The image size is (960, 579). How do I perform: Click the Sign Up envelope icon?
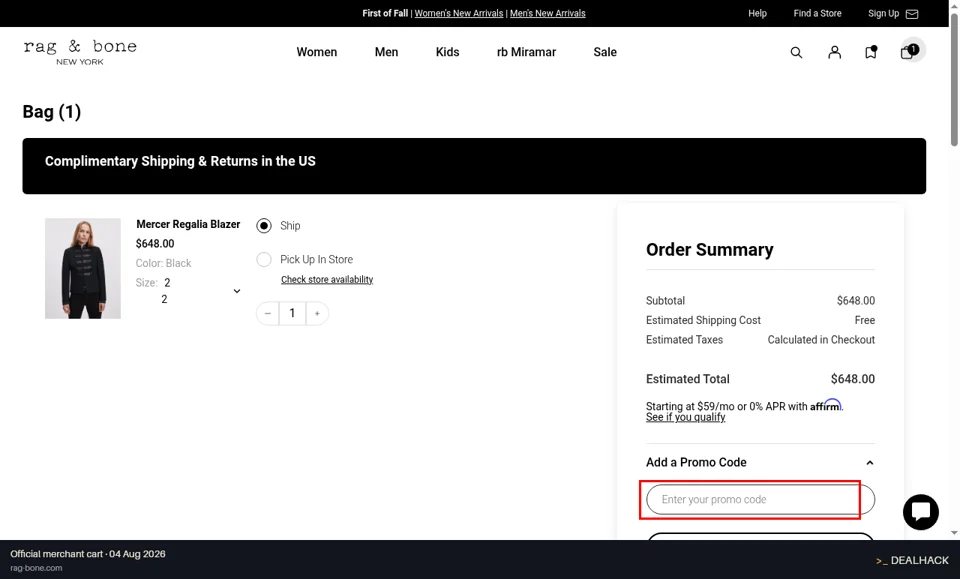[912, 13]
